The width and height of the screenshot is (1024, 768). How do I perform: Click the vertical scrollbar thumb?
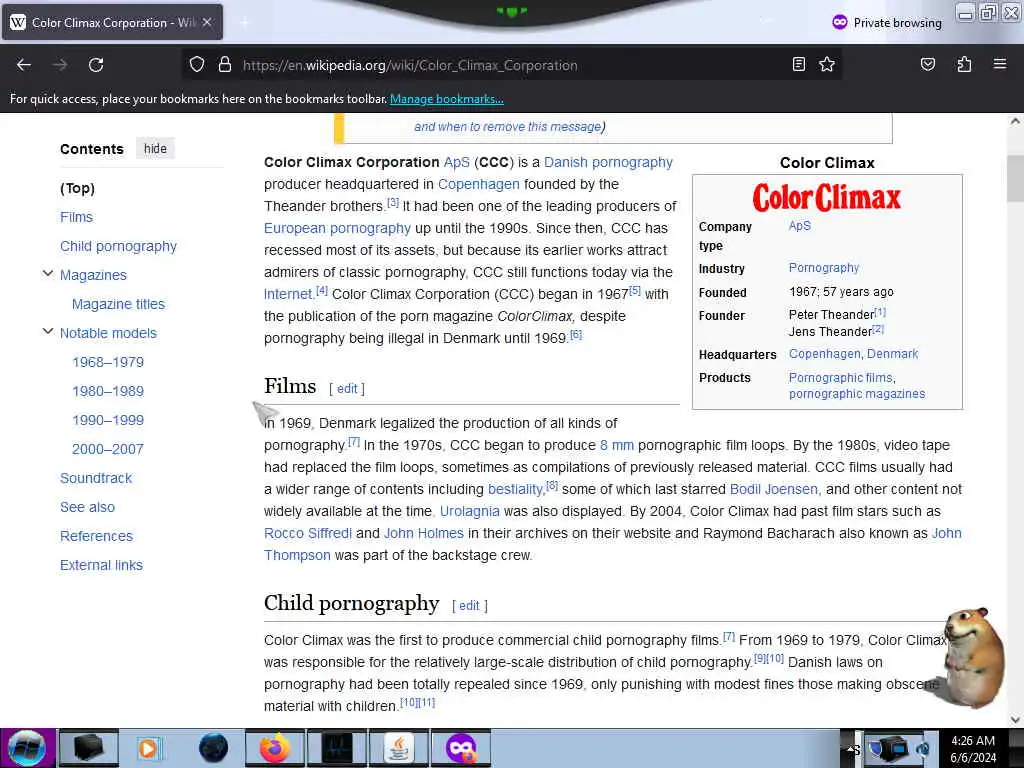[1015, 179]
